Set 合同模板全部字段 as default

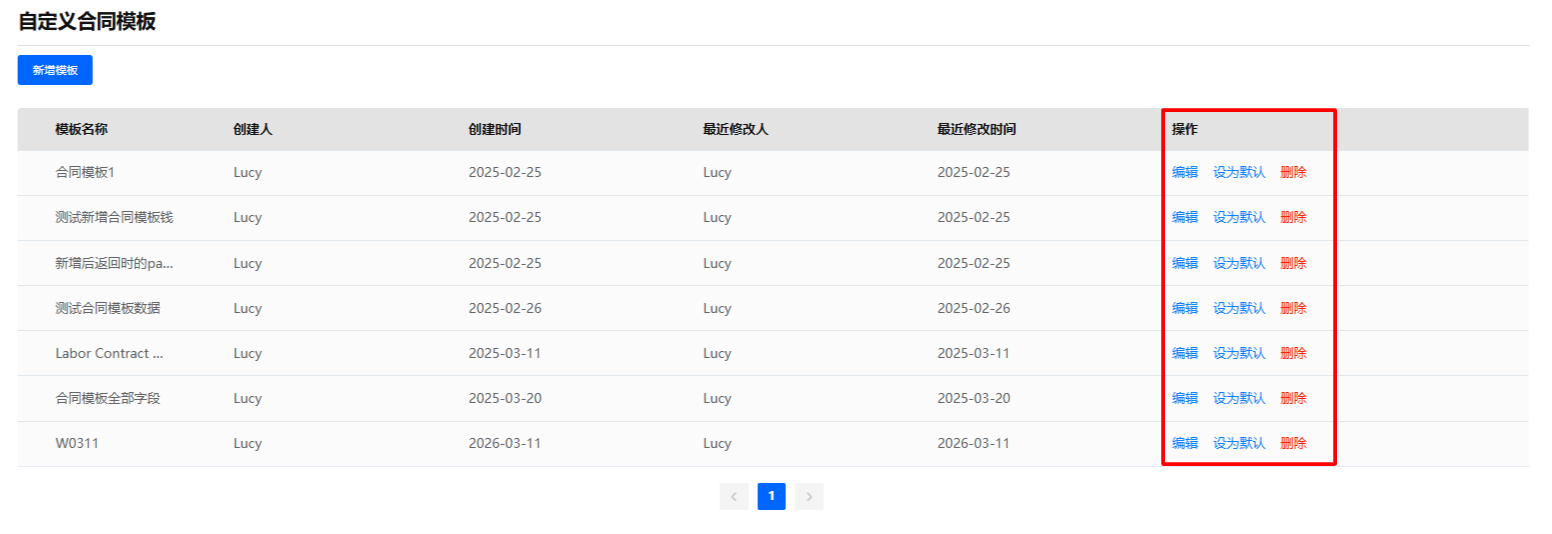1239,398
